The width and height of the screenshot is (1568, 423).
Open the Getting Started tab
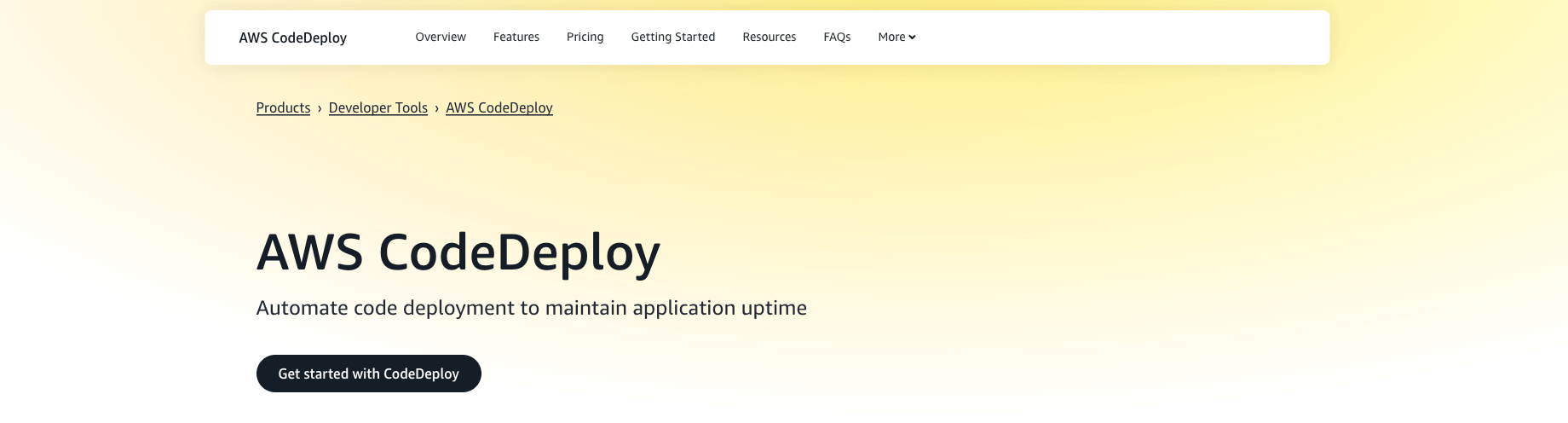click(673, 37)
